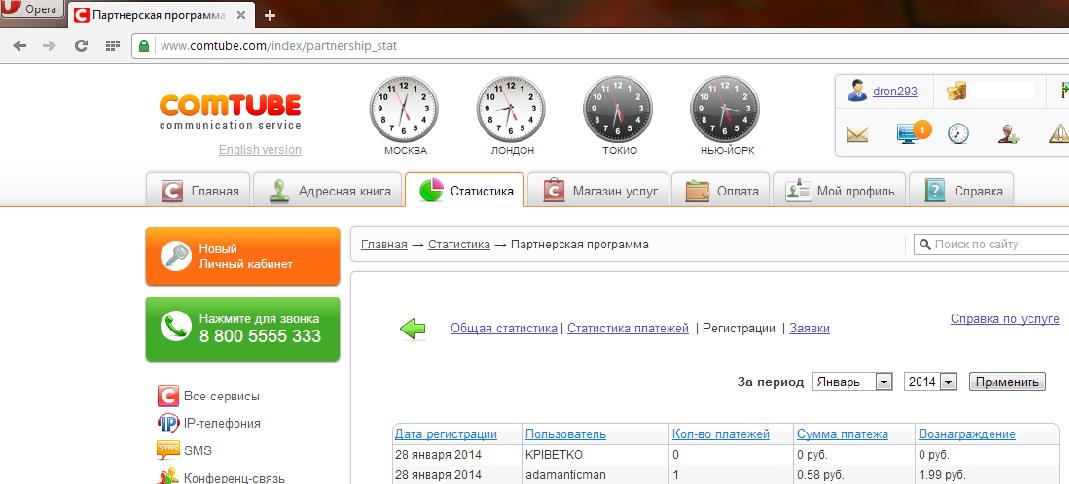Open Speed Dial grid
Screen dimensions: 1069x484
112,46
